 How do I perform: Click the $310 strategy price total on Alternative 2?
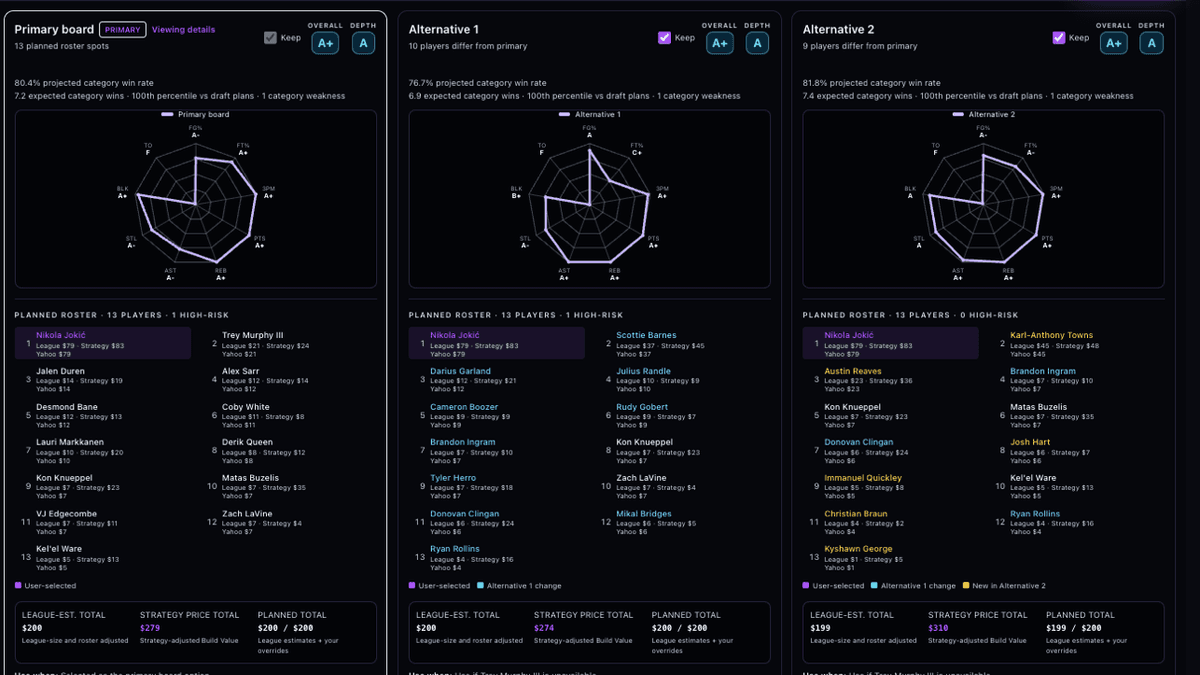[938, 628]
